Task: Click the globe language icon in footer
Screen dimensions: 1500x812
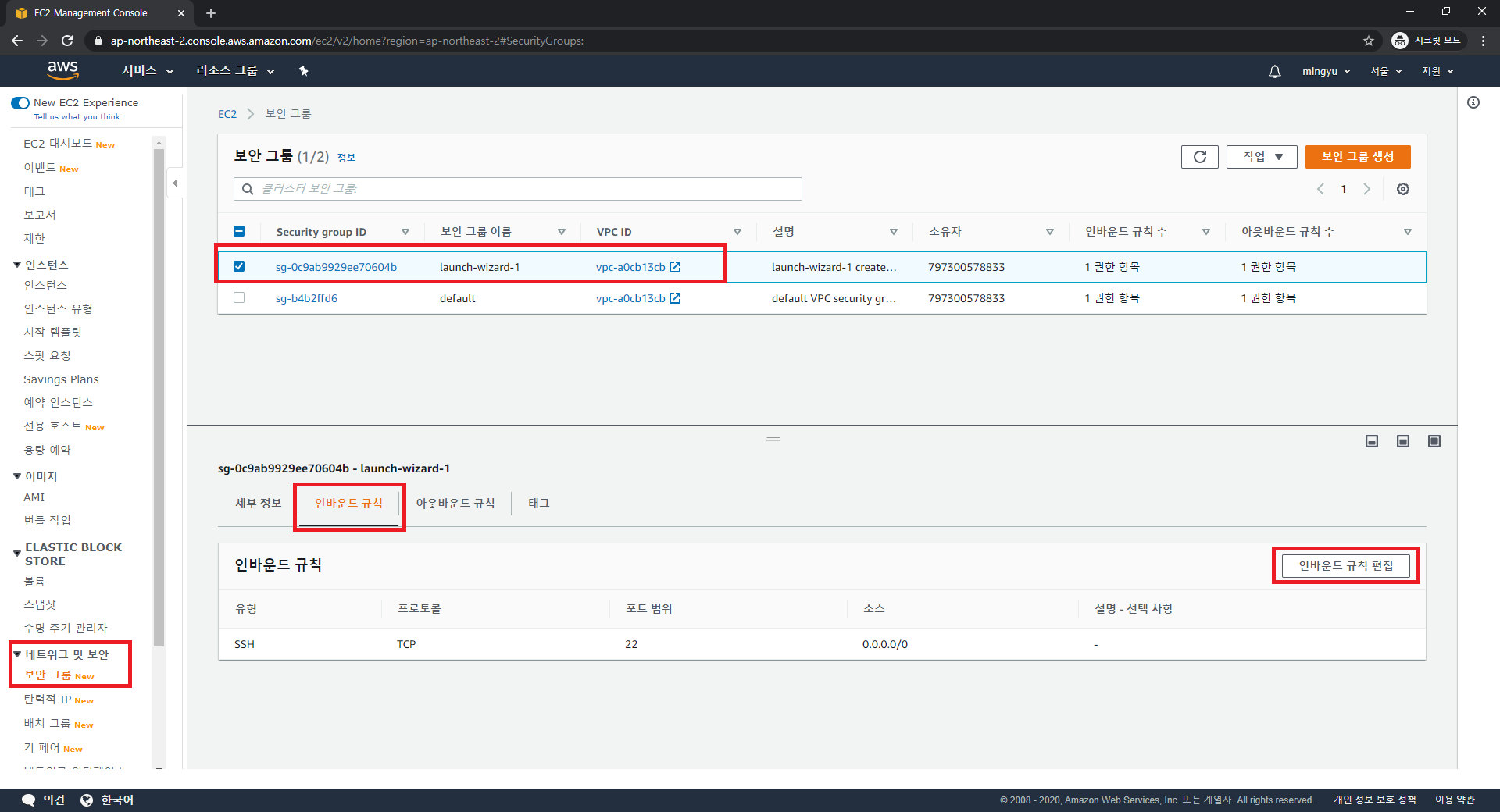Action: [x=87, y=800]
